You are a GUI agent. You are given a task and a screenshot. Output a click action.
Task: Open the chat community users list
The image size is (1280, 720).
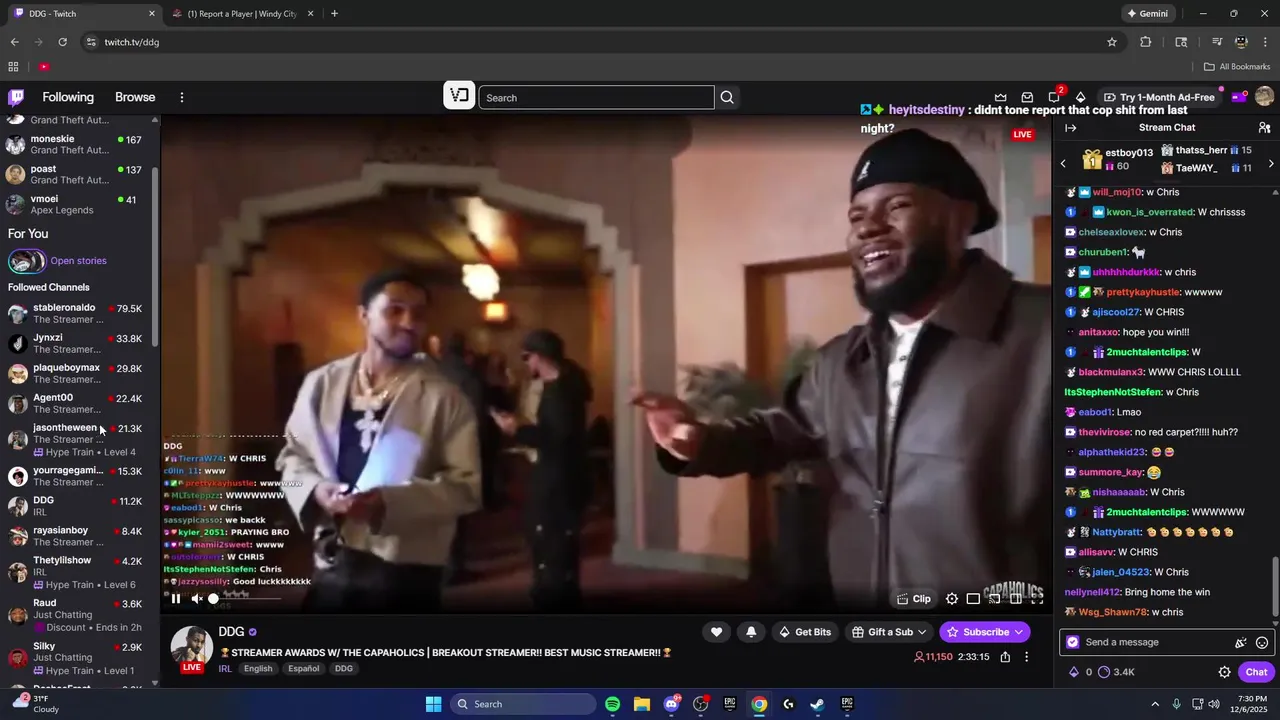point(1264,128)
